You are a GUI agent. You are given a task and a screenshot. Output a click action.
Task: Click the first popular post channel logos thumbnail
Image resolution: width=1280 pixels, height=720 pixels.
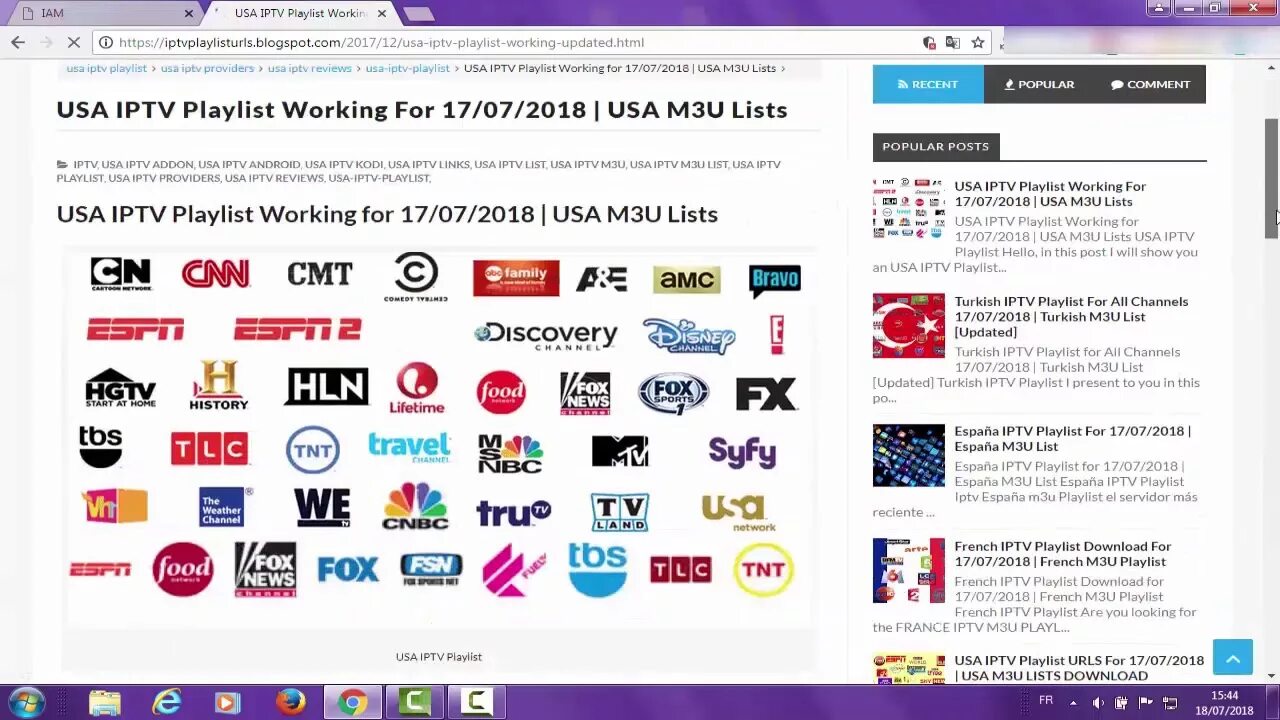coord(908,208)
